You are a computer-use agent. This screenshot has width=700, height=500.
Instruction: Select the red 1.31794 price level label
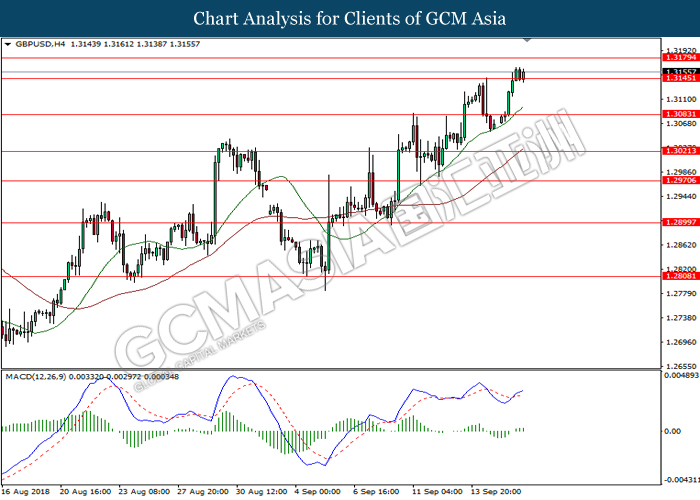click(x=680, y=58)
